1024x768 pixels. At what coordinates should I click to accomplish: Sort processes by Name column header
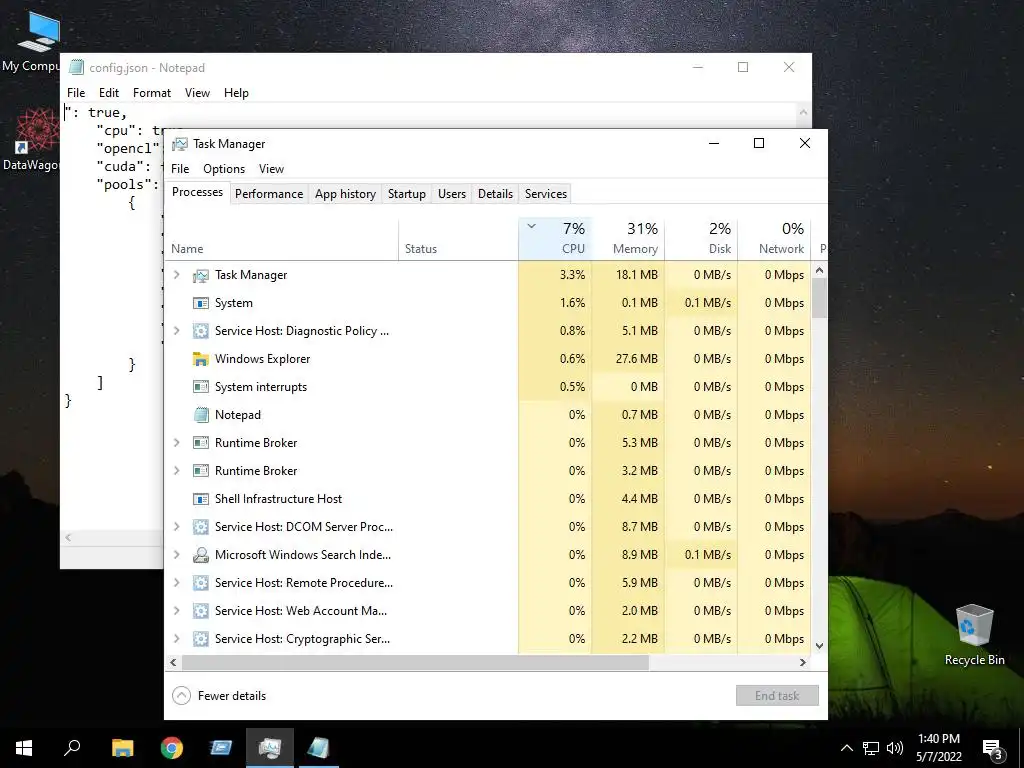click(x=281, y=239)
